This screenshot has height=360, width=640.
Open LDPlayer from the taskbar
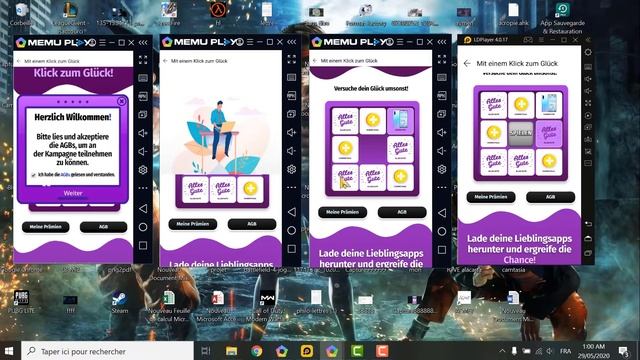307,351
